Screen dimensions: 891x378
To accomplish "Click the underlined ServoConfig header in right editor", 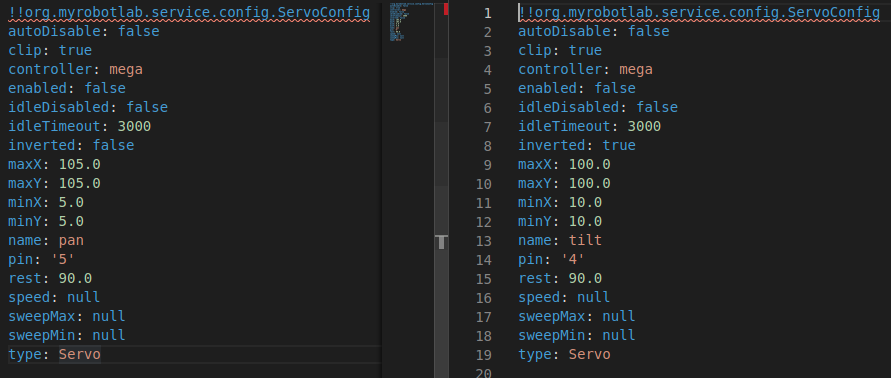I will coord(699,13).
